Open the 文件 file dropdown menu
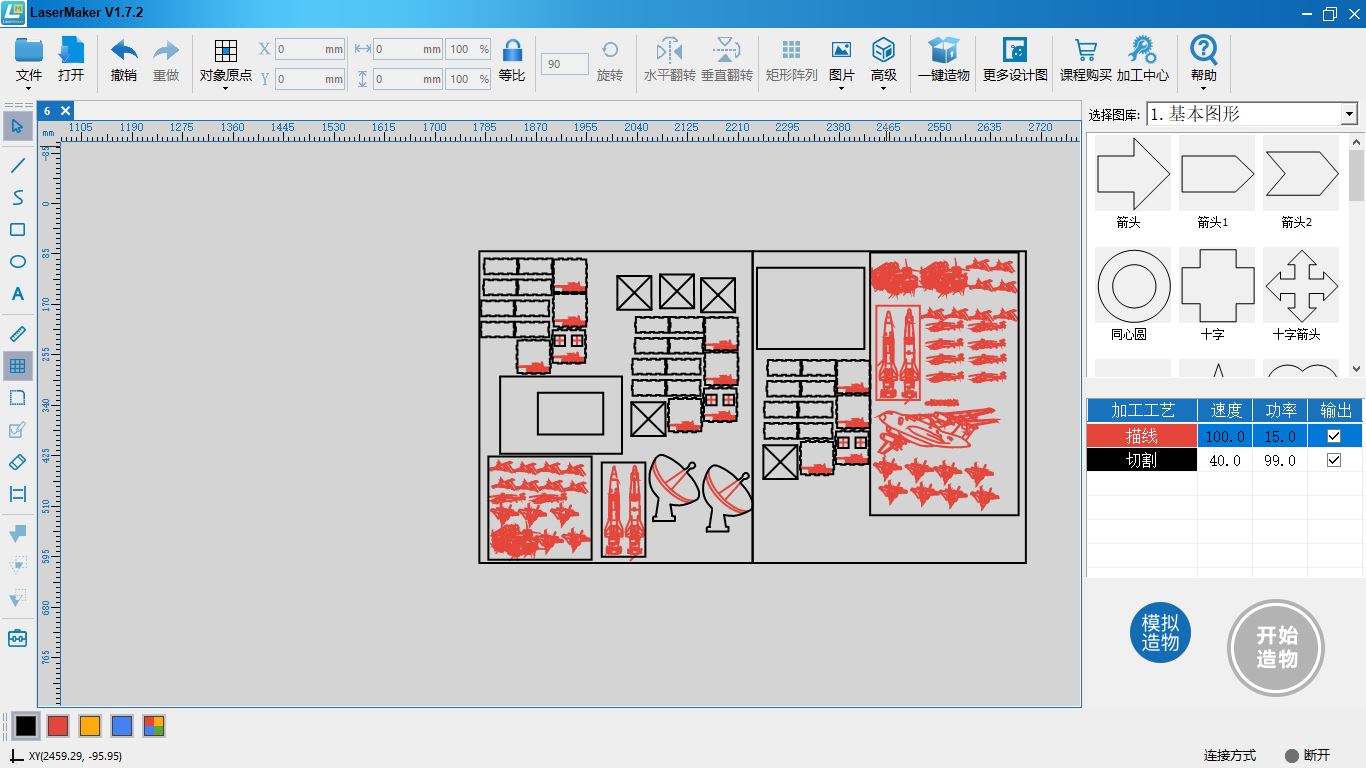The image size is (1366, 768). coord(29,61)
